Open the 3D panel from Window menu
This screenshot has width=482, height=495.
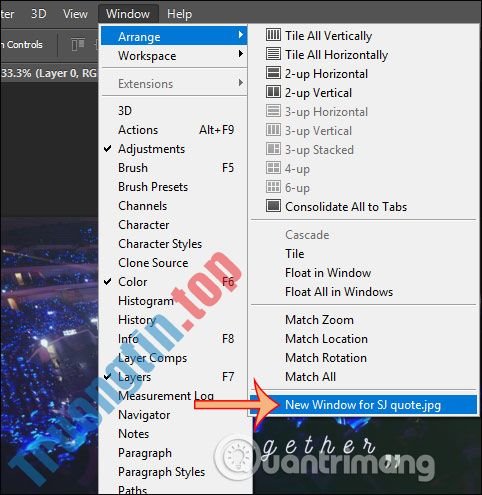pyautogui.click(x=125, y=111)
